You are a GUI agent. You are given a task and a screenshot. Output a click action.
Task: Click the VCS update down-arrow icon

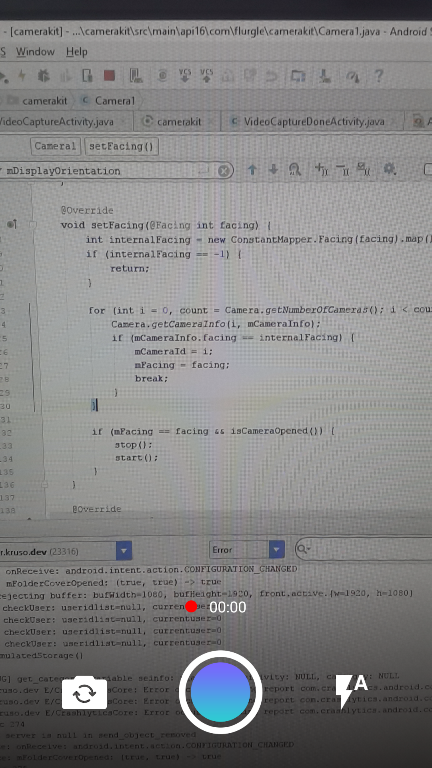(x=185, y=75)
